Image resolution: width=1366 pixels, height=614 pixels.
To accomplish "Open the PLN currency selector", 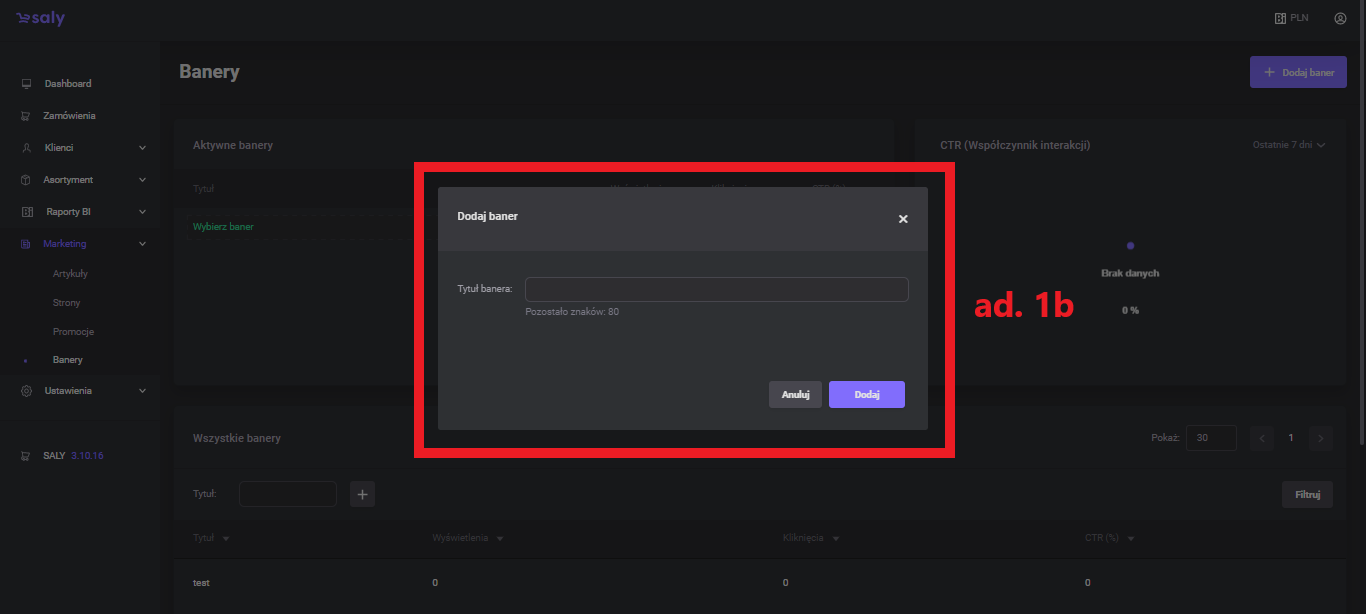I will [x=1291, y=18].
